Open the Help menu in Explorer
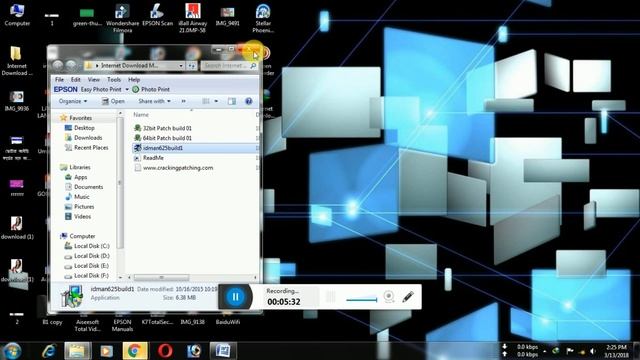The image size is (640, 360). click(x=134, y=79)
